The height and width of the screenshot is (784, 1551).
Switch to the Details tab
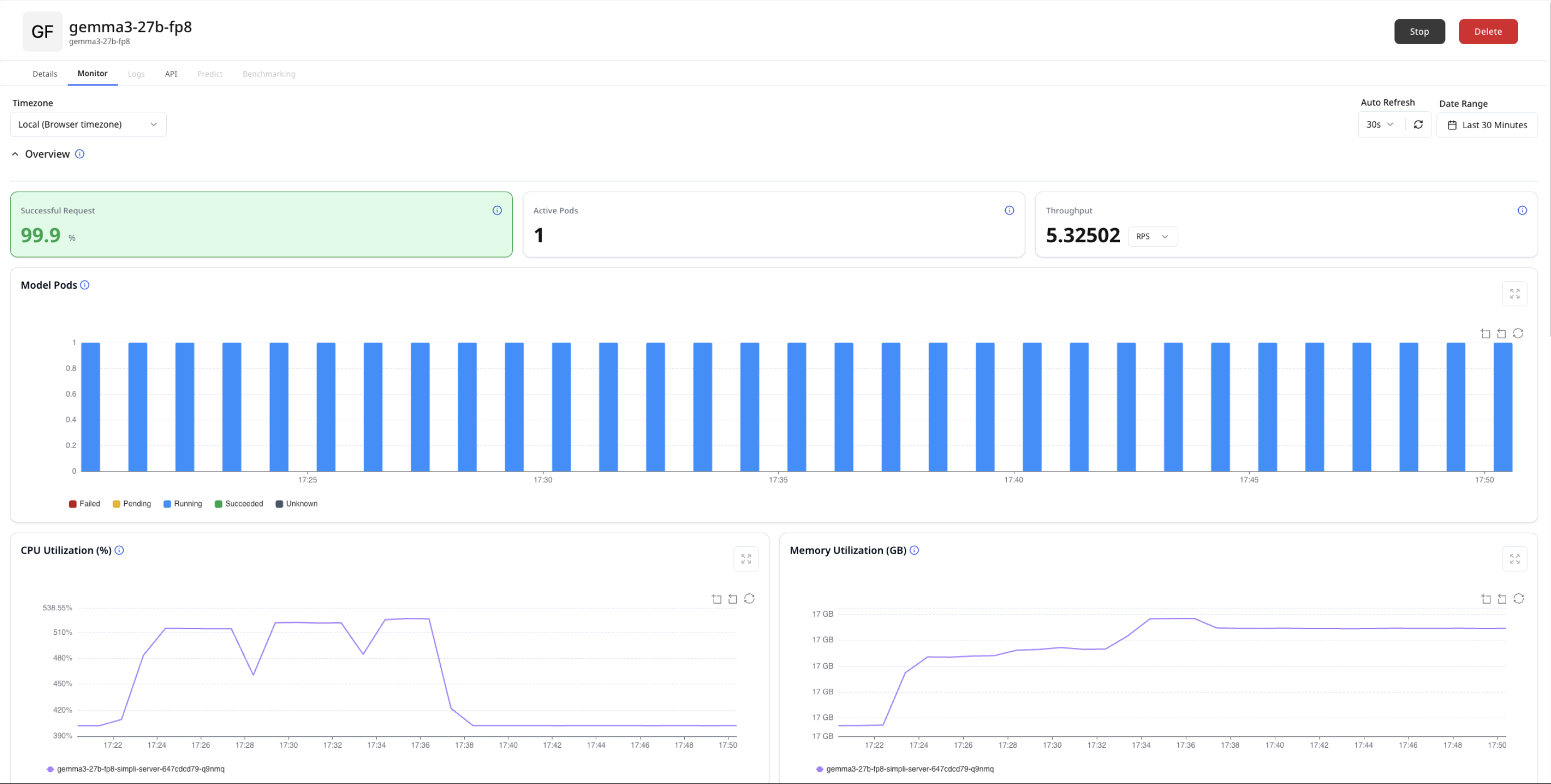coord(45,74)
